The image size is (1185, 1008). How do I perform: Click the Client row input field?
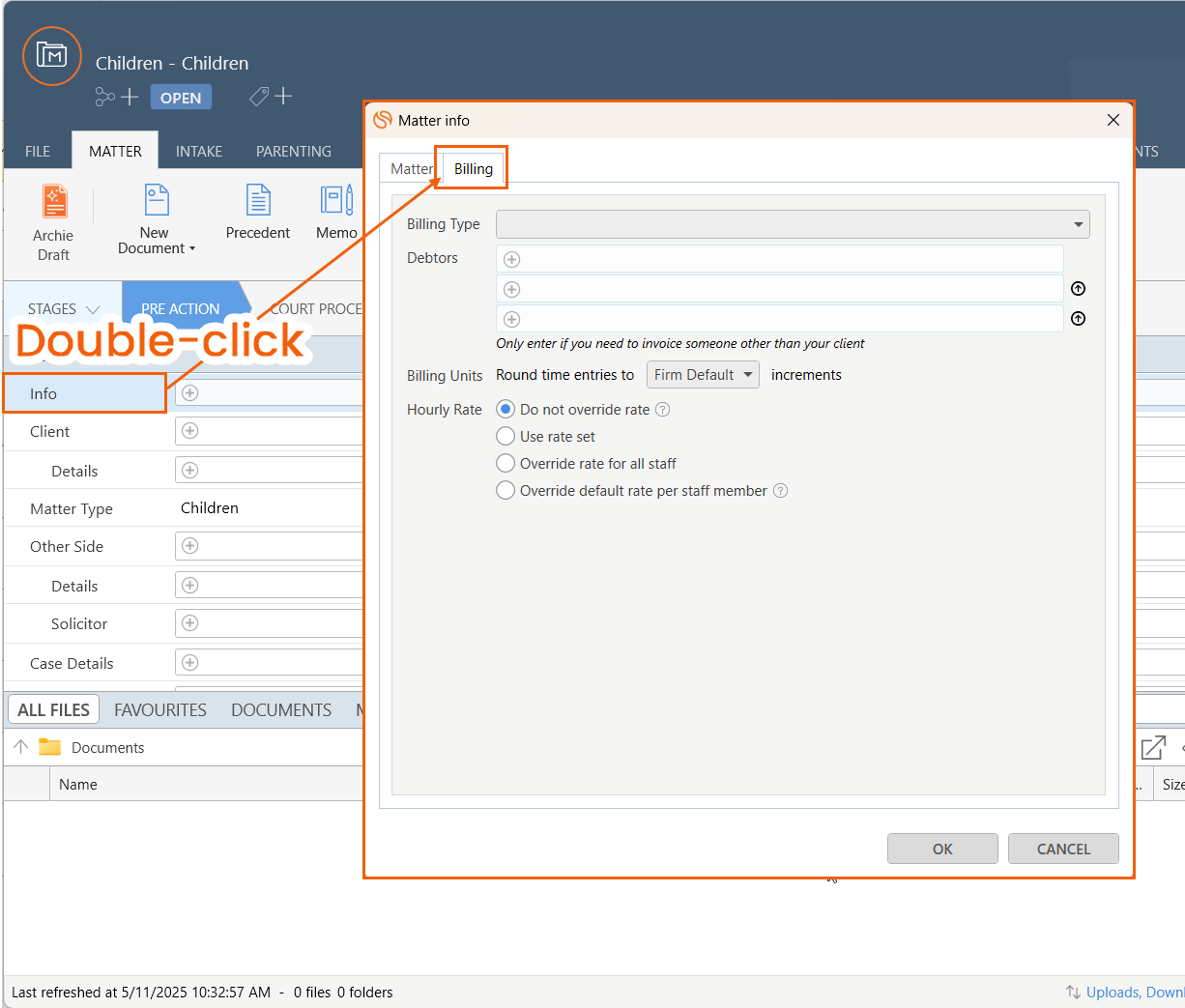(271, 431)
